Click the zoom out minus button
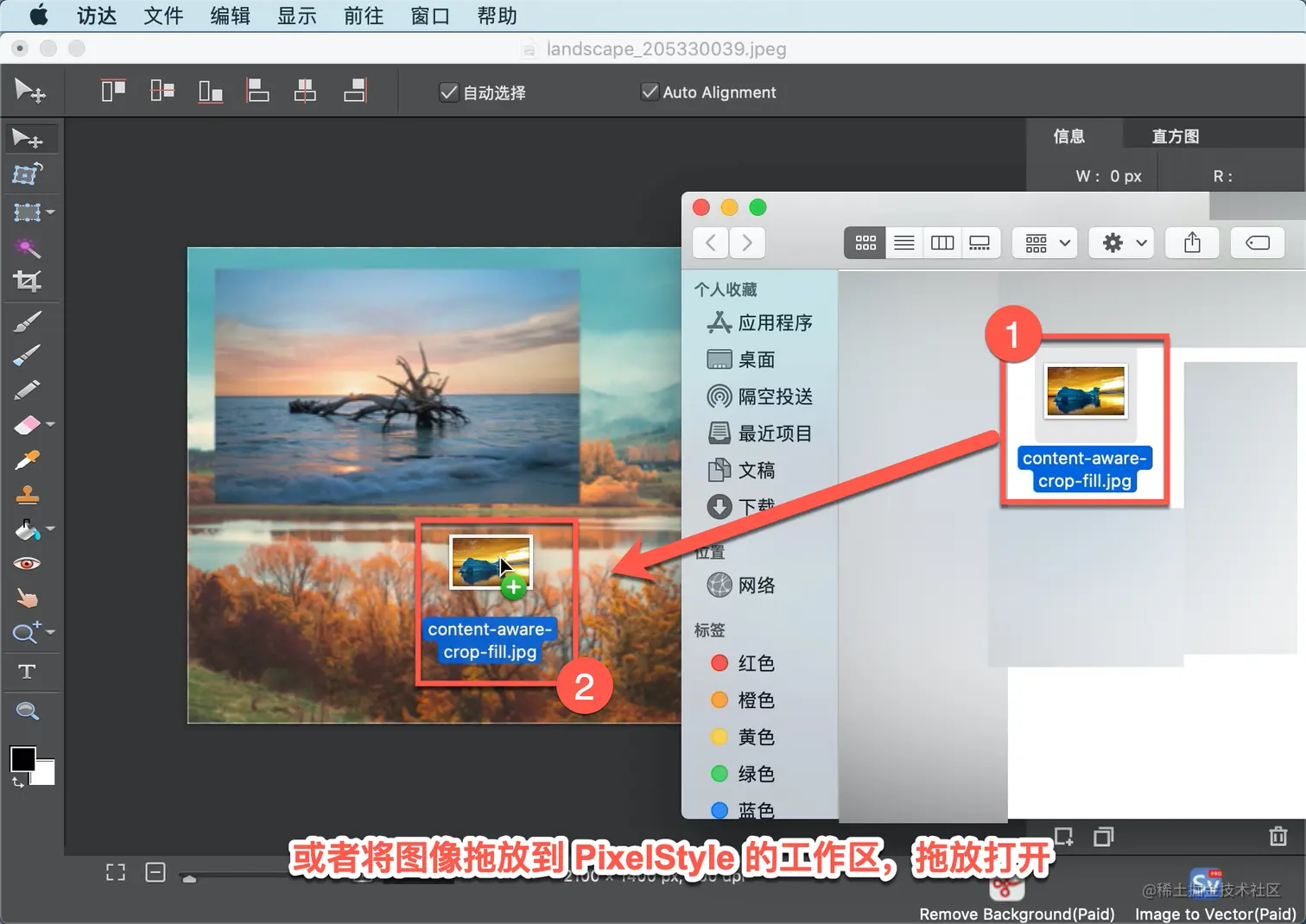 (155, 872)
